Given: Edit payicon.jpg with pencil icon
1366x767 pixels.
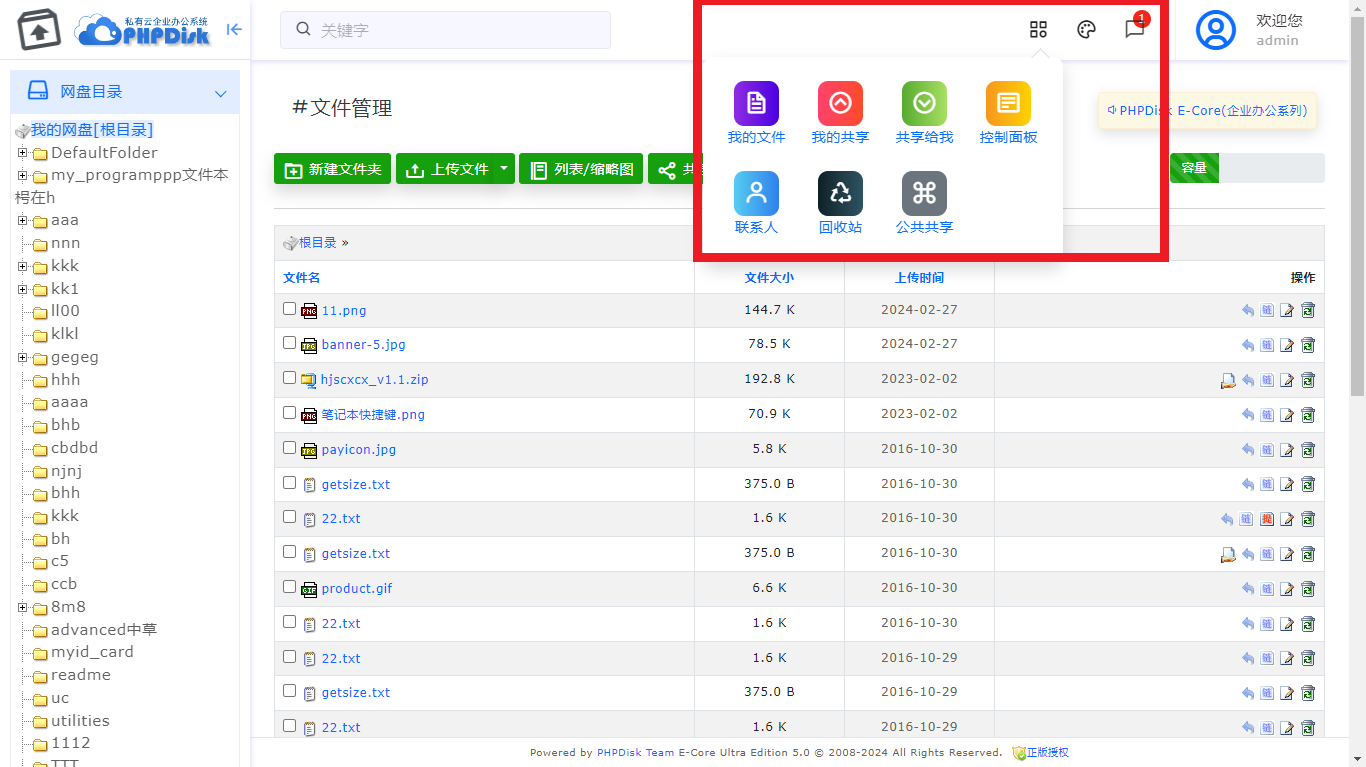Looking at the screenshot, I should pyautogui.click(x=1287, y=450).
